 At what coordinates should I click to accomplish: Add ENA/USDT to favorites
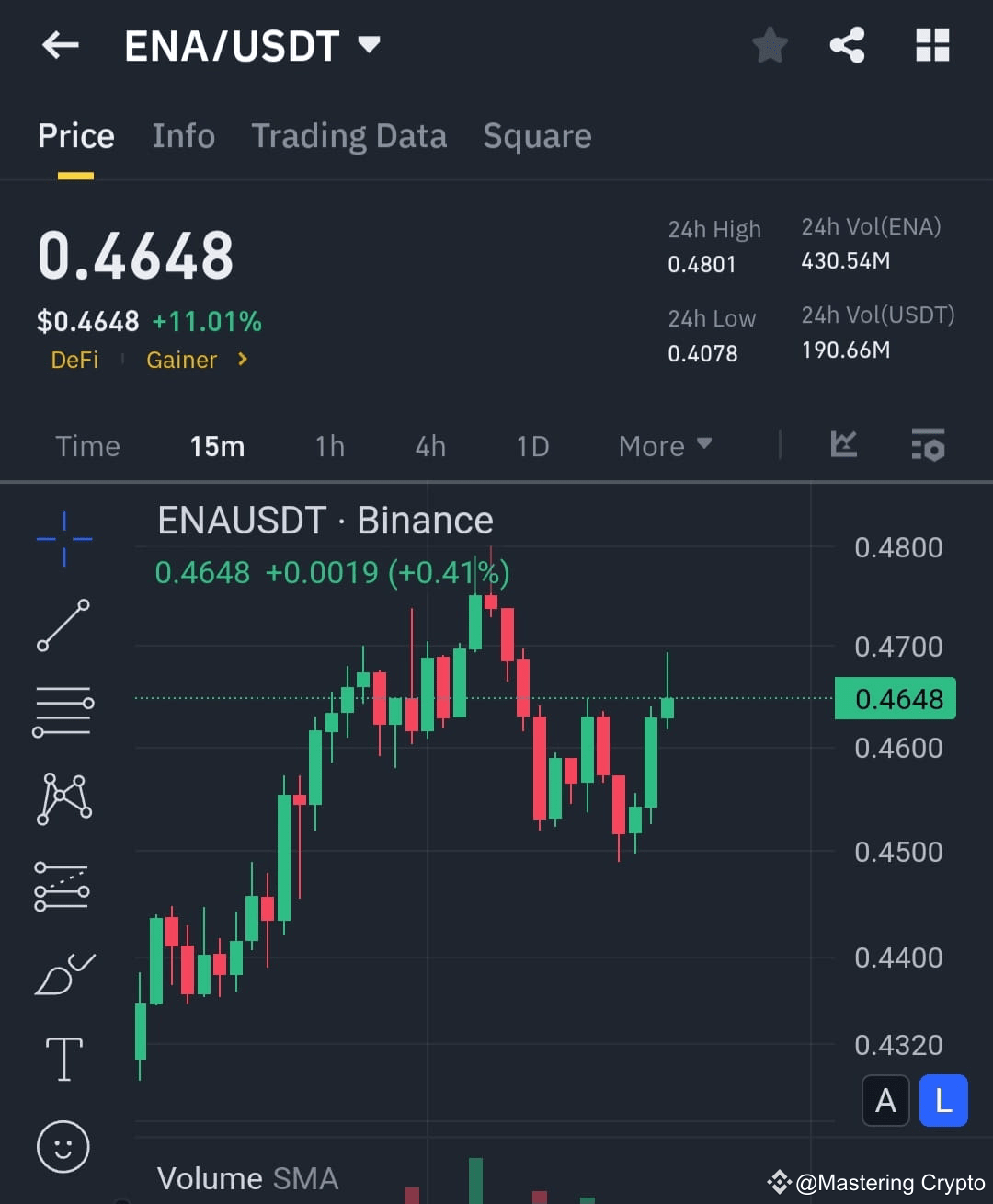pos(770,44)
